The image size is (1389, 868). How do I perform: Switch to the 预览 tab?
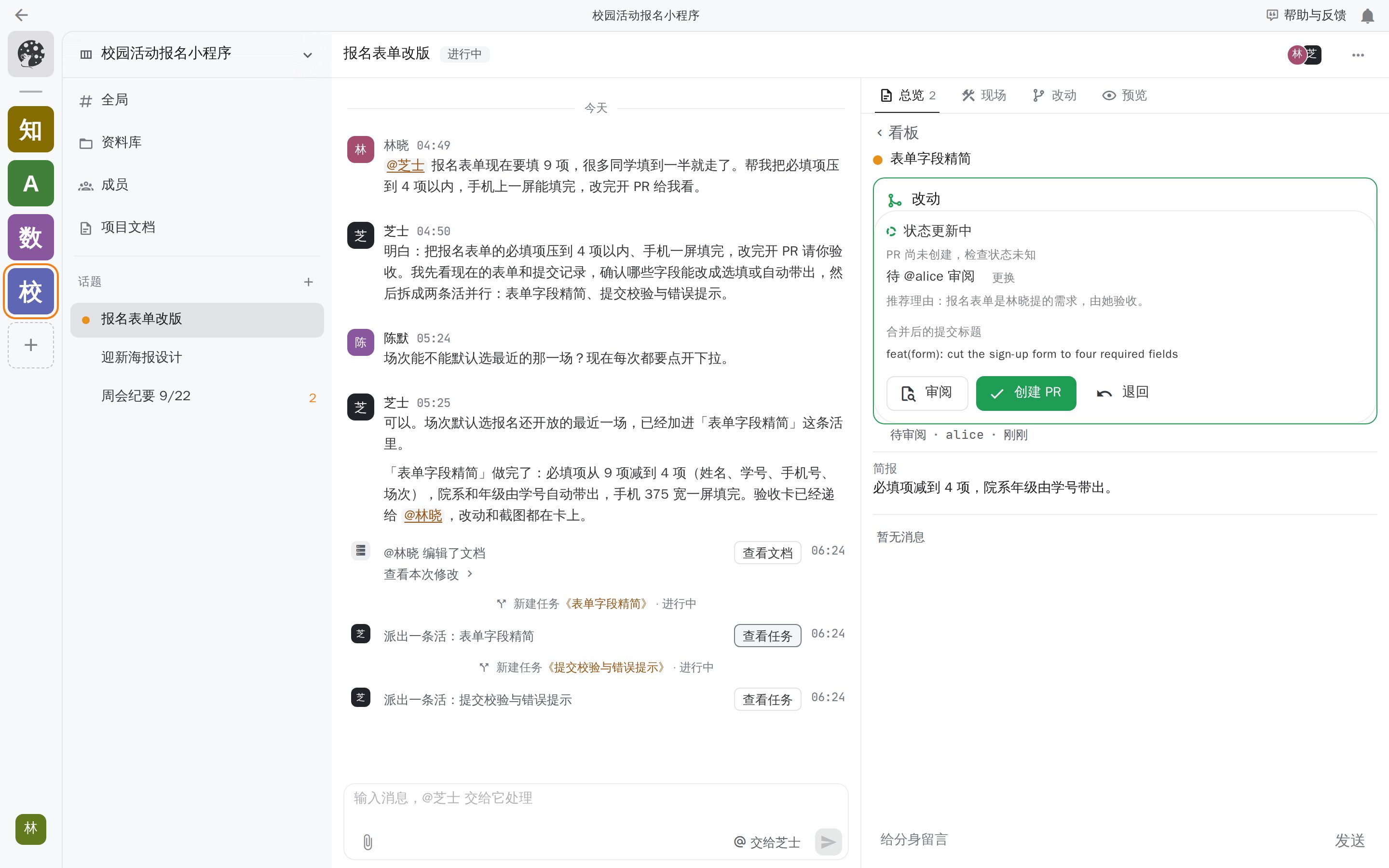(x=1125, y=95)
